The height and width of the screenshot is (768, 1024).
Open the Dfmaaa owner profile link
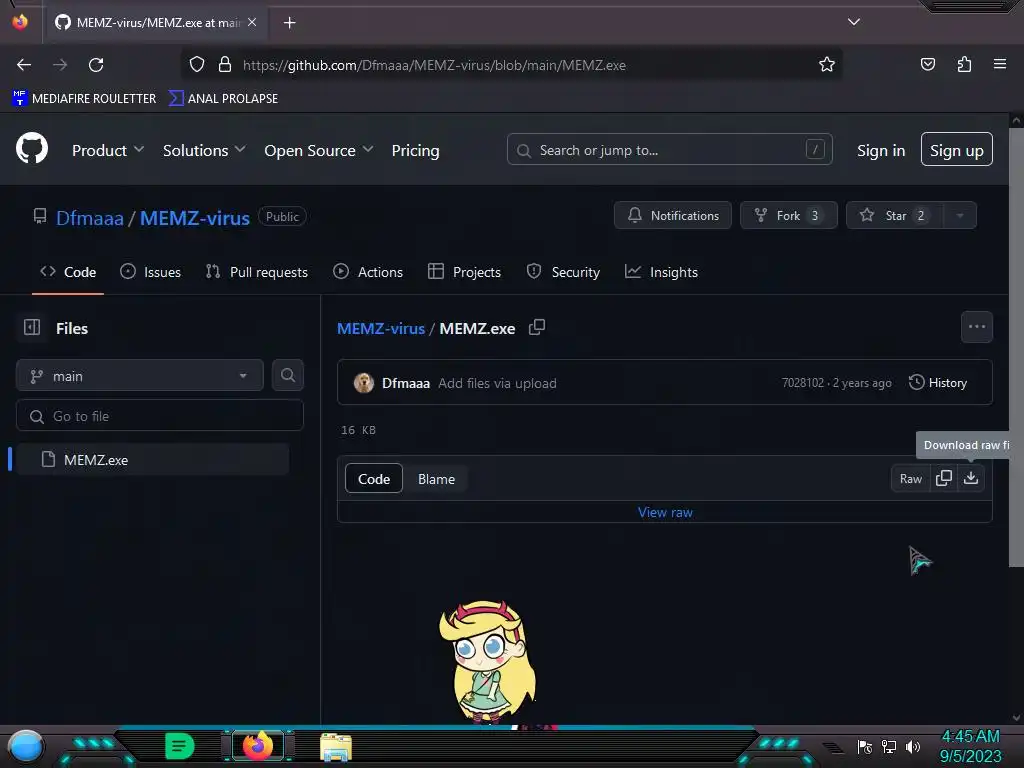[x=89, y=217]
